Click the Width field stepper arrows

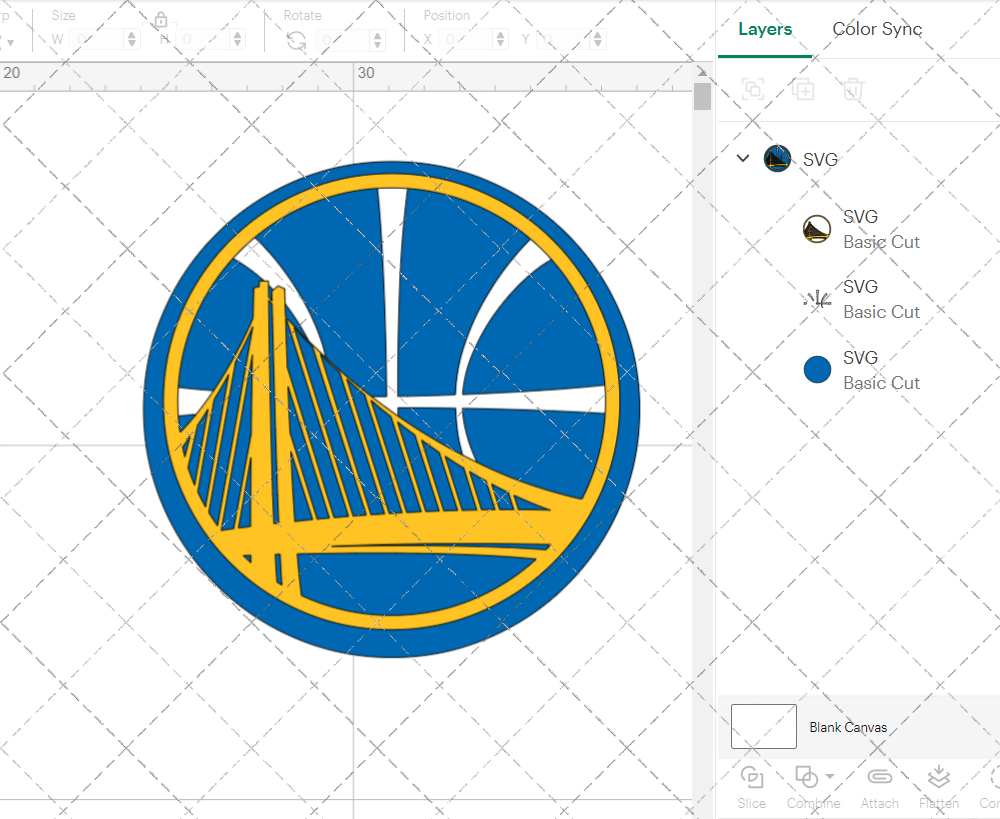point(132,40)
